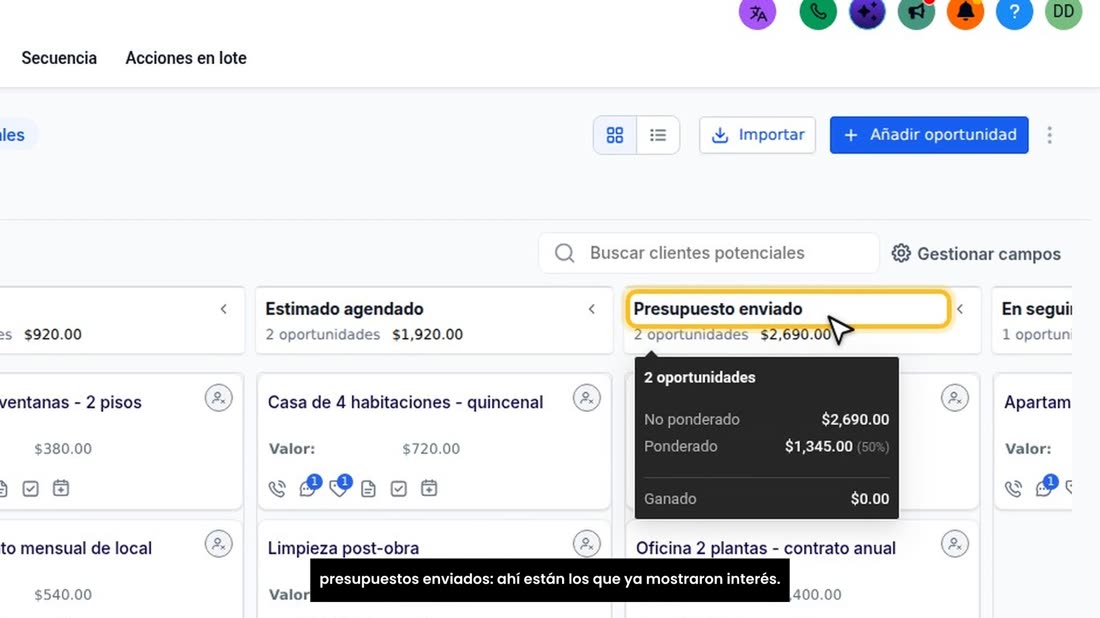1100x618 pixels.
Task: Switch to the grid board view
Action: [x=615, y=135]
